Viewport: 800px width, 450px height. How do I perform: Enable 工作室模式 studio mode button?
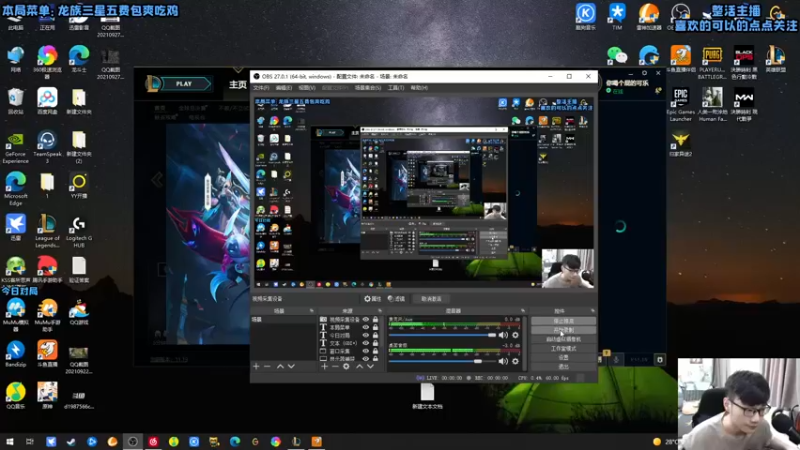pyautogui.click(x=563, y=348)
